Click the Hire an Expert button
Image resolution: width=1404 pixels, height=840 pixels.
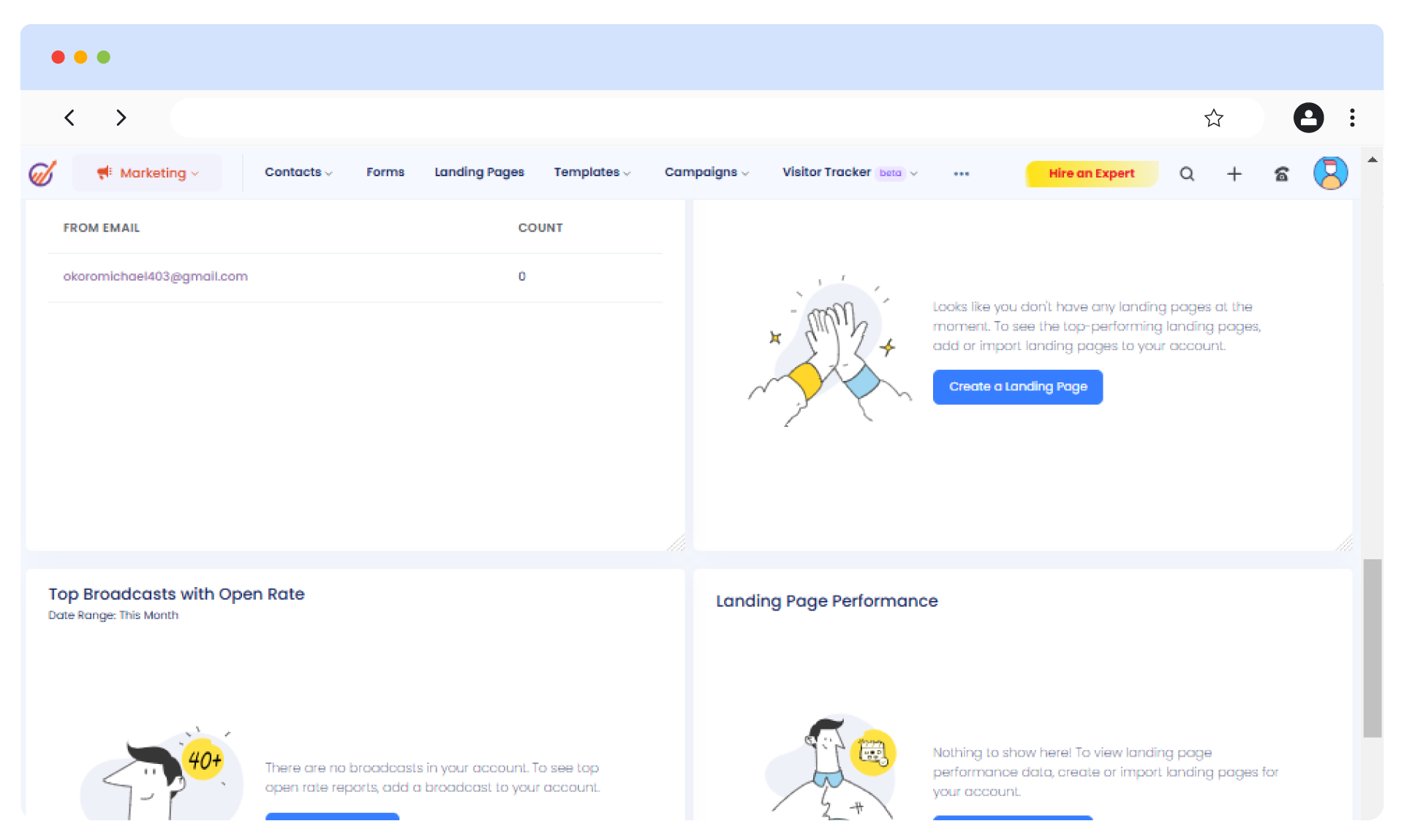coord(1091,173)
